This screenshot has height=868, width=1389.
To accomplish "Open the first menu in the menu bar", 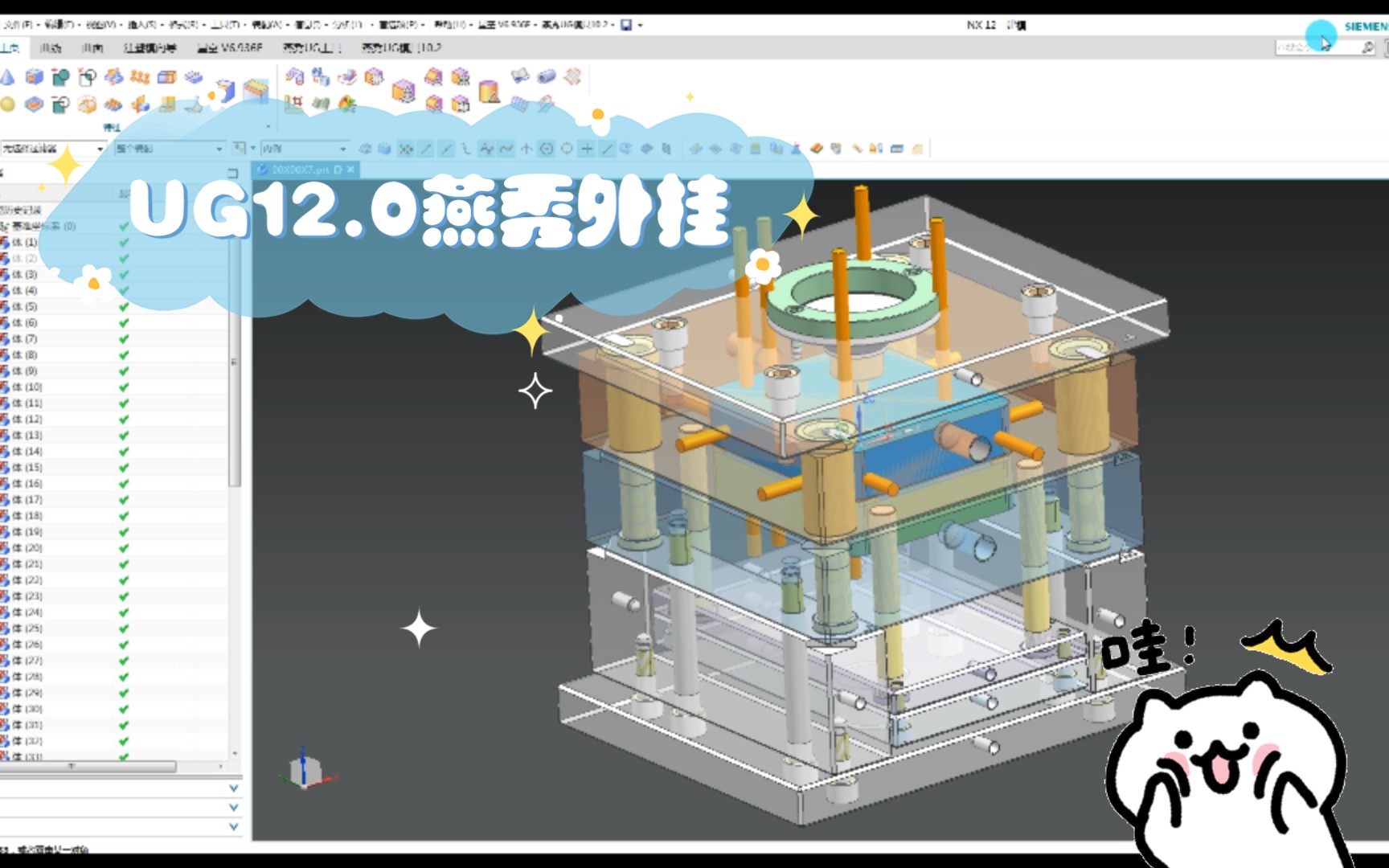I will pyautogui.click(x=19, y=25).
